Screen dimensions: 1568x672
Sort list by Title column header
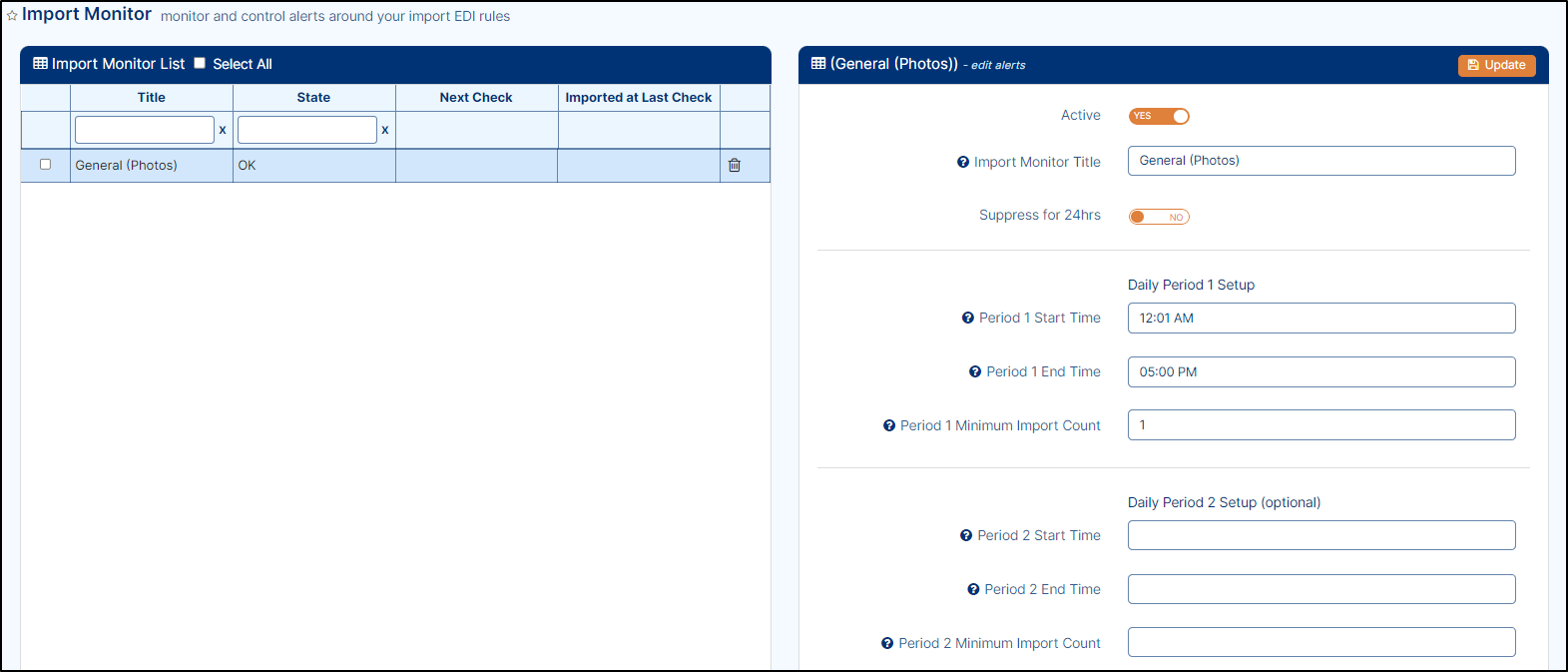point(152,97)
